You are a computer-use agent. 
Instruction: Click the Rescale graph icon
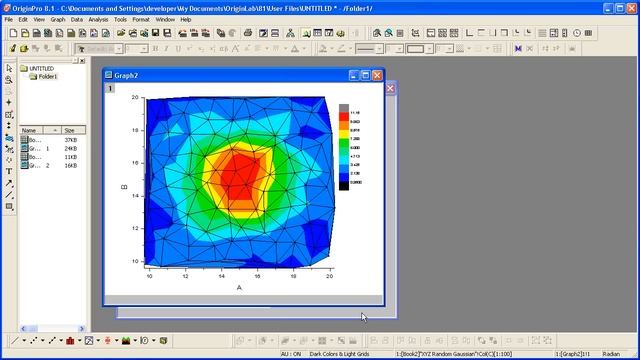(415, 33)
